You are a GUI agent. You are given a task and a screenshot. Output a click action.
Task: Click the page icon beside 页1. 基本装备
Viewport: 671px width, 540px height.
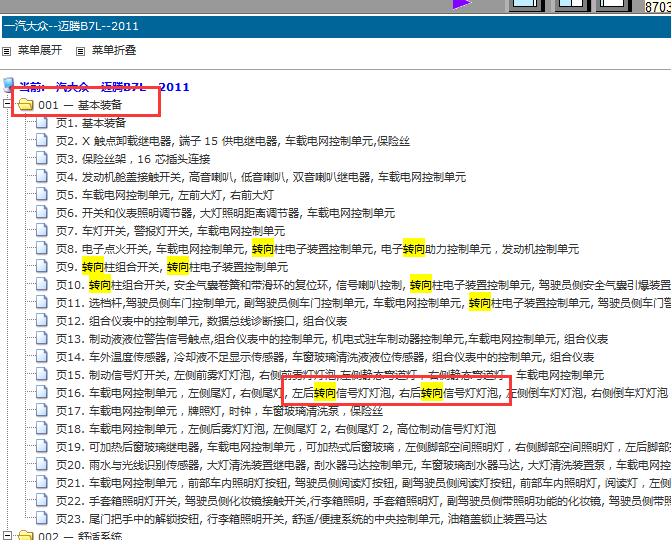coord(42,123)
